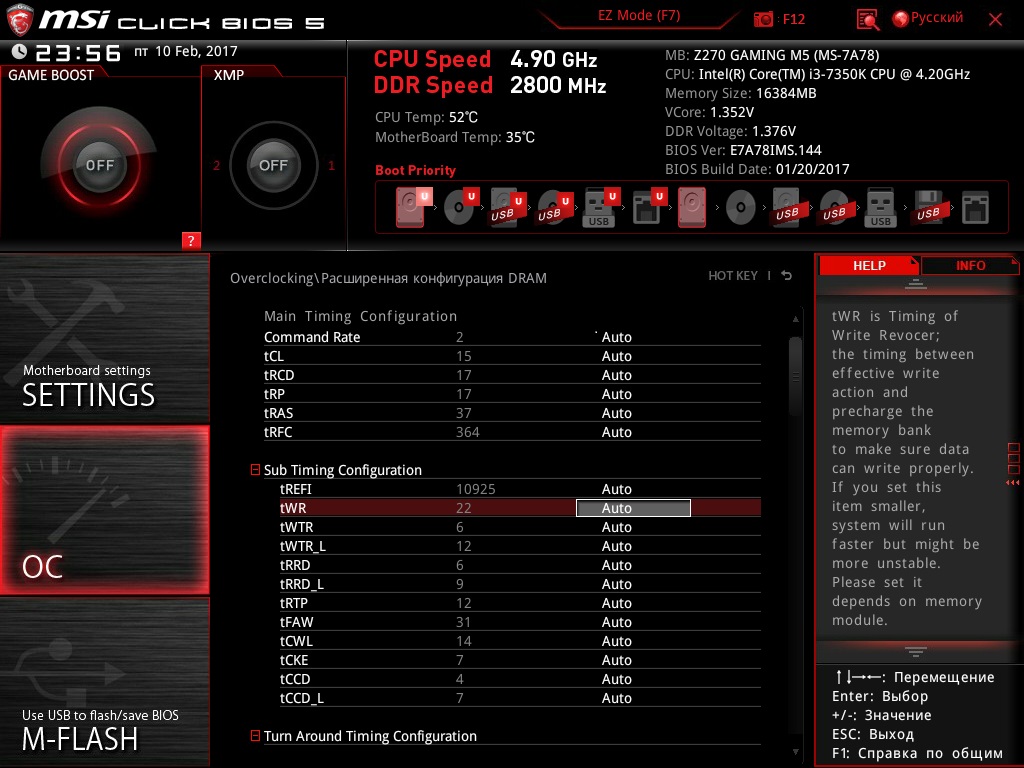Open the tFAW Auto setting
This screenshot has height=768, width=1024.
616,622
